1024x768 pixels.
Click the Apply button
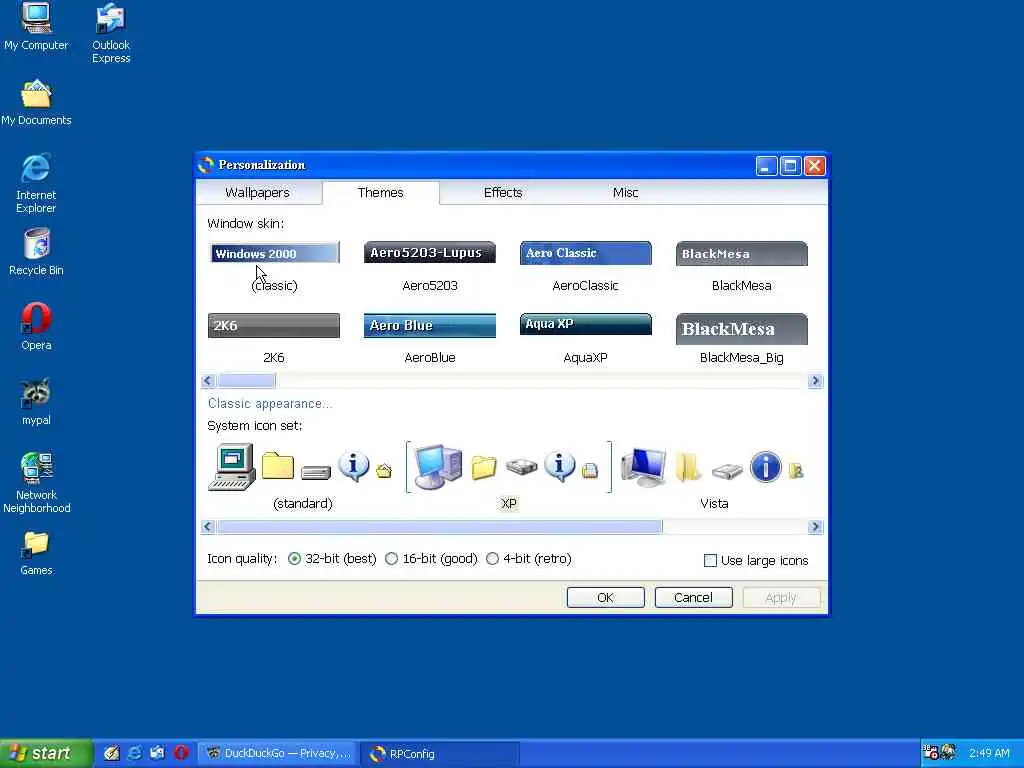pyautogui.click(x=781, y=598)
